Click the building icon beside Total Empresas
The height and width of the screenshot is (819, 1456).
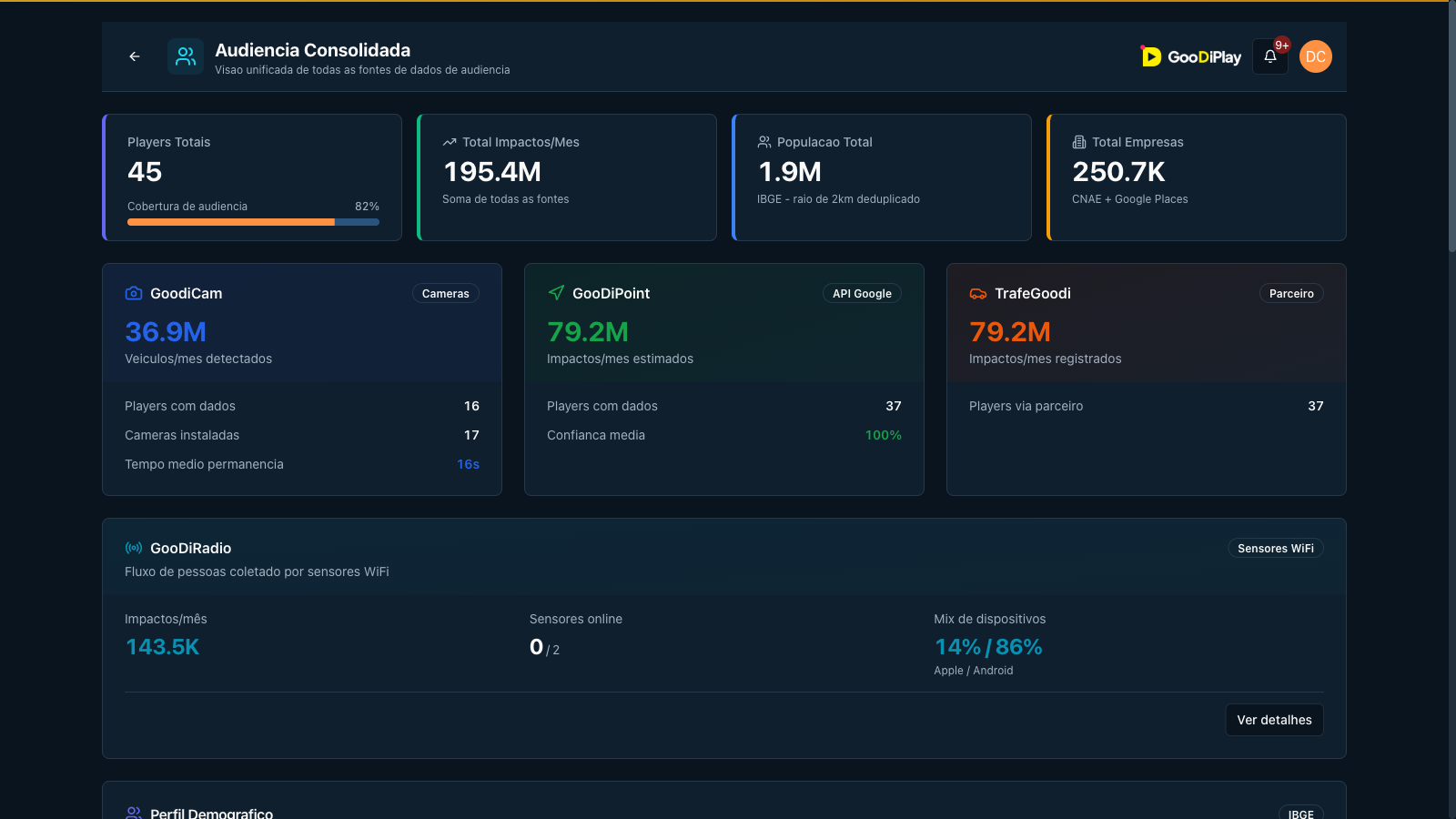pos(1079,142)
